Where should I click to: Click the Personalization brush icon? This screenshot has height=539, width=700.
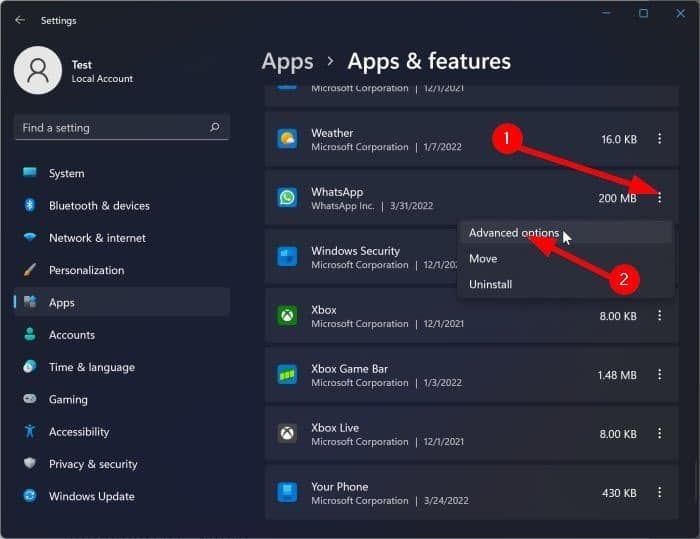pos(30,269)
